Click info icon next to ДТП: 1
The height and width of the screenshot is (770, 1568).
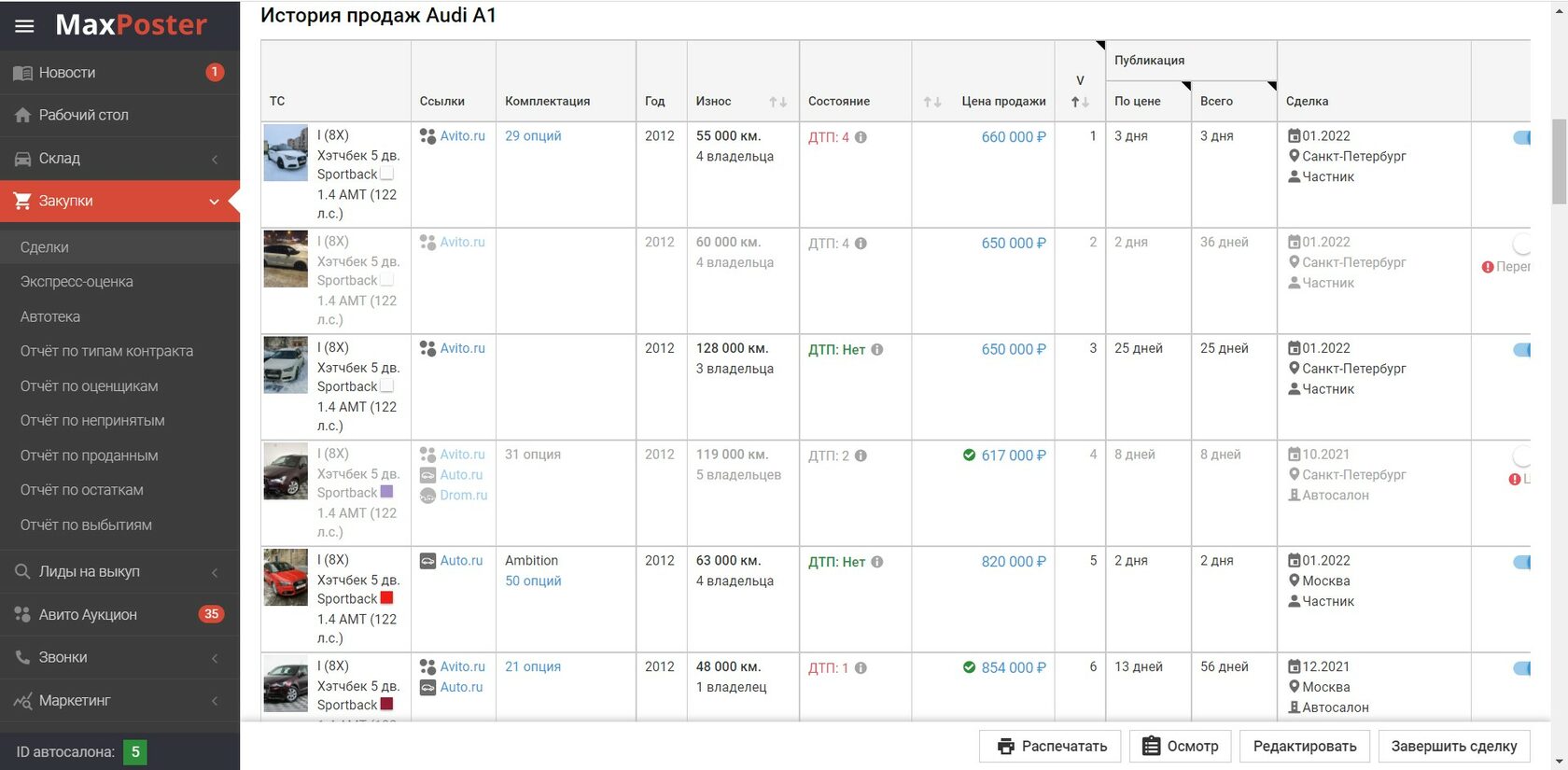861,668
